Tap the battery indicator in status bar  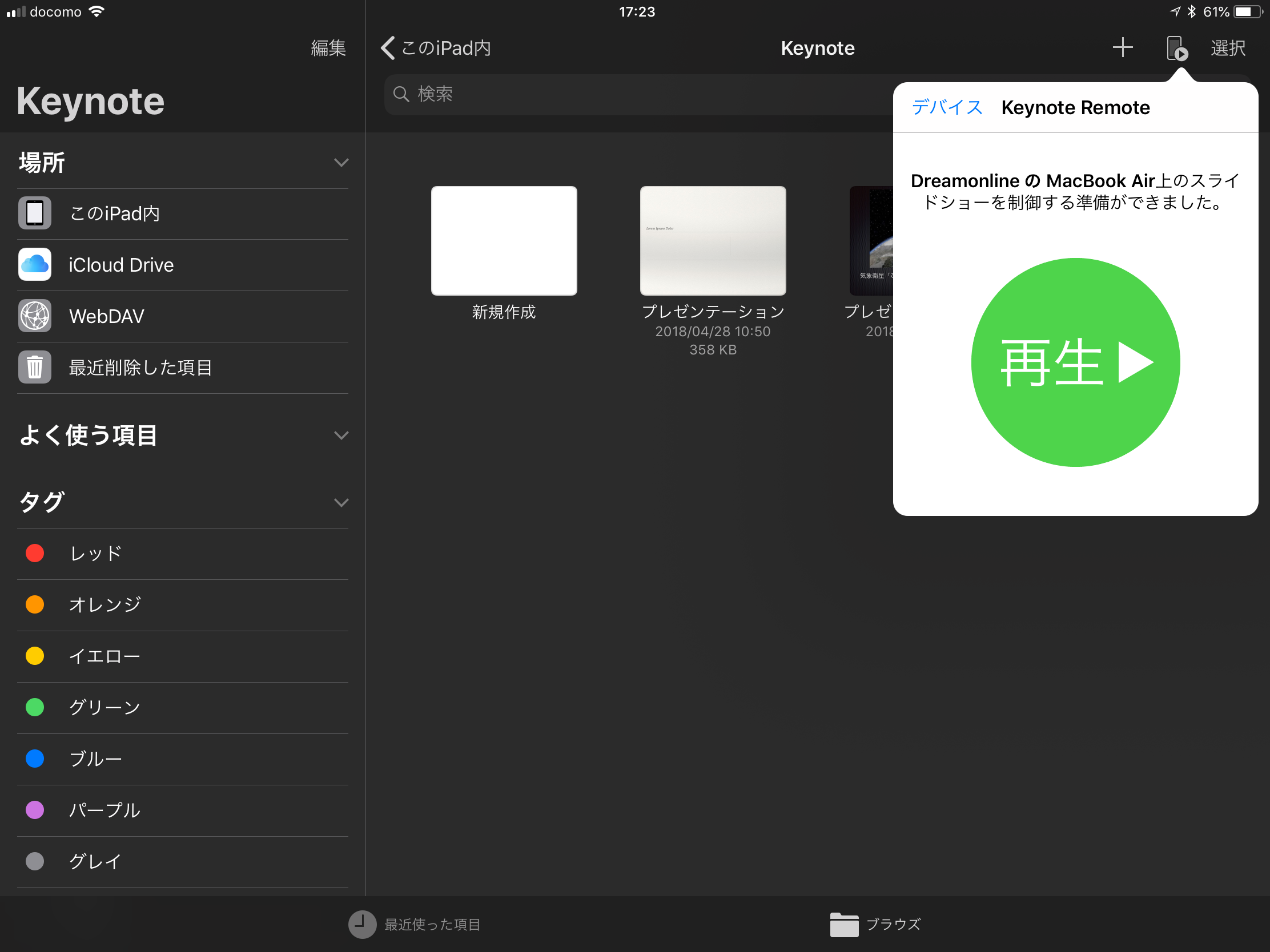pyautogui.click(x=1249, y=12)
